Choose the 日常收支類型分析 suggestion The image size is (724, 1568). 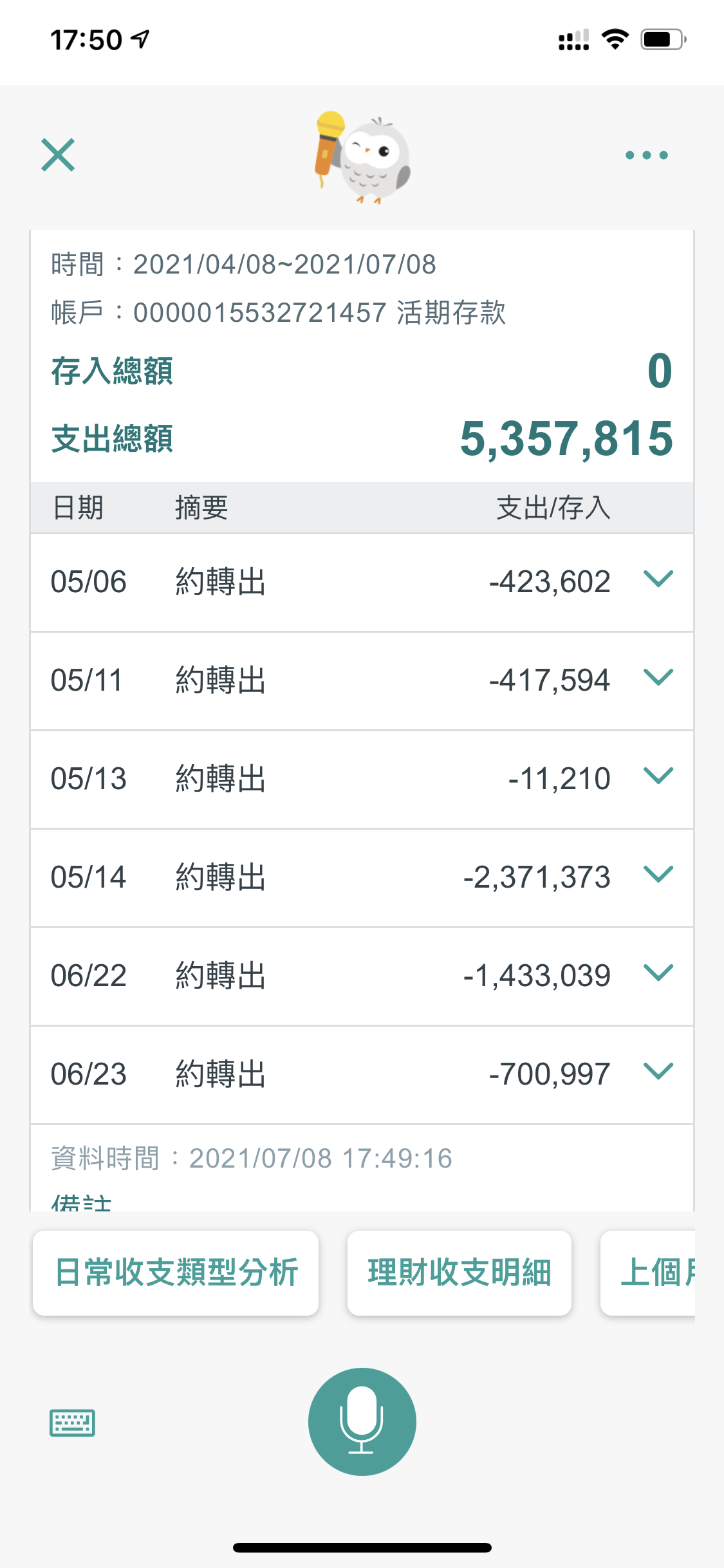(176, 1273)
